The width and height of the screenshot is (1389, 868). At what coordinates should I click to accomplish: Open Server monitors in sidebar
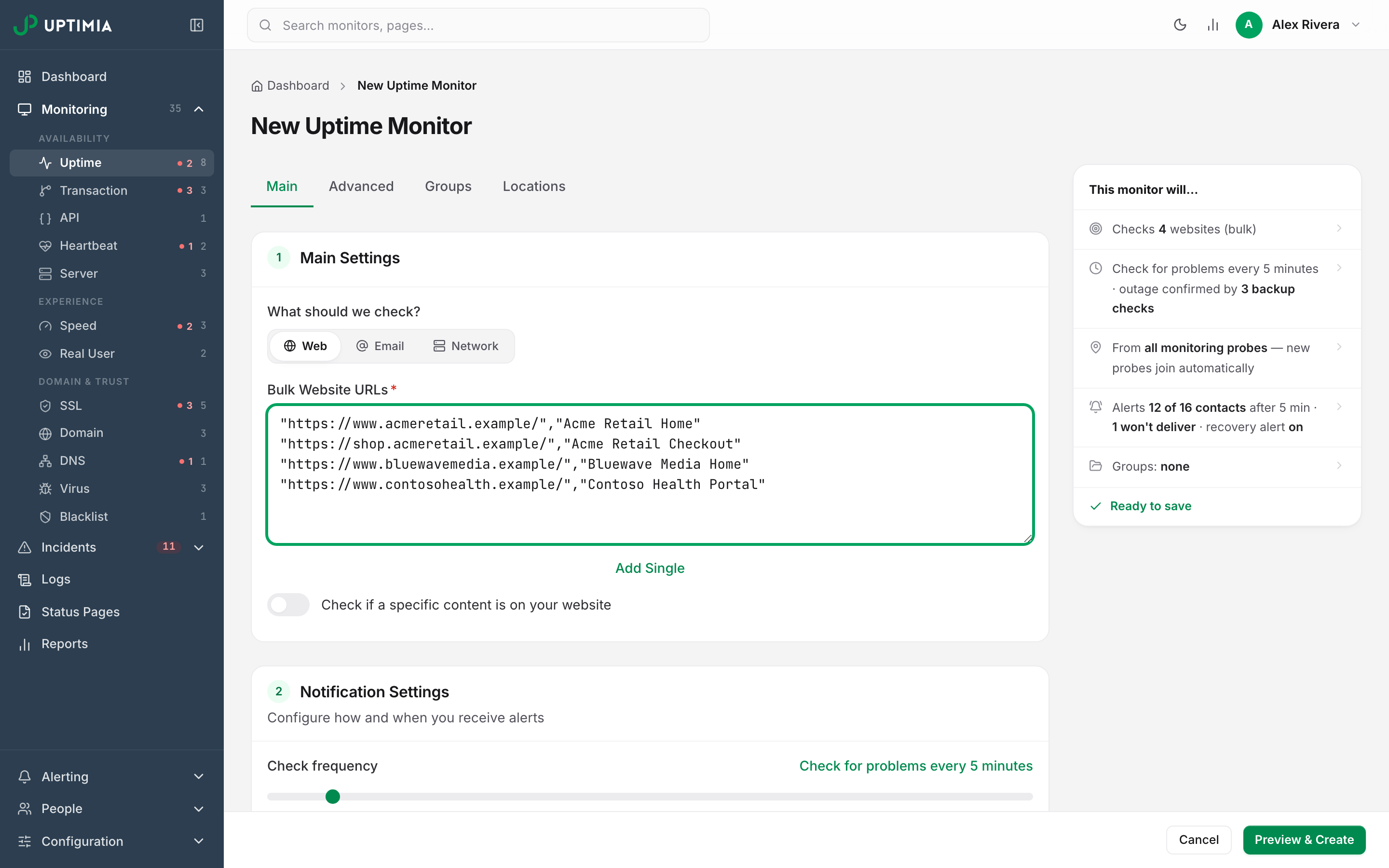point(112,273)
